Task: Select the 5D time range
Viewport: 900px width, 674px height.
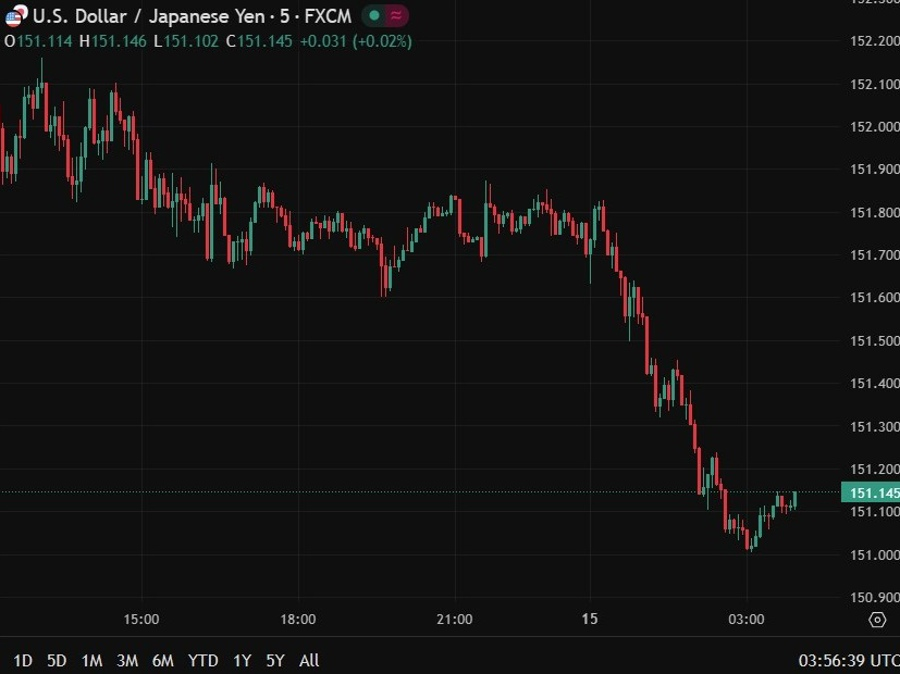Action: [57, 660]
